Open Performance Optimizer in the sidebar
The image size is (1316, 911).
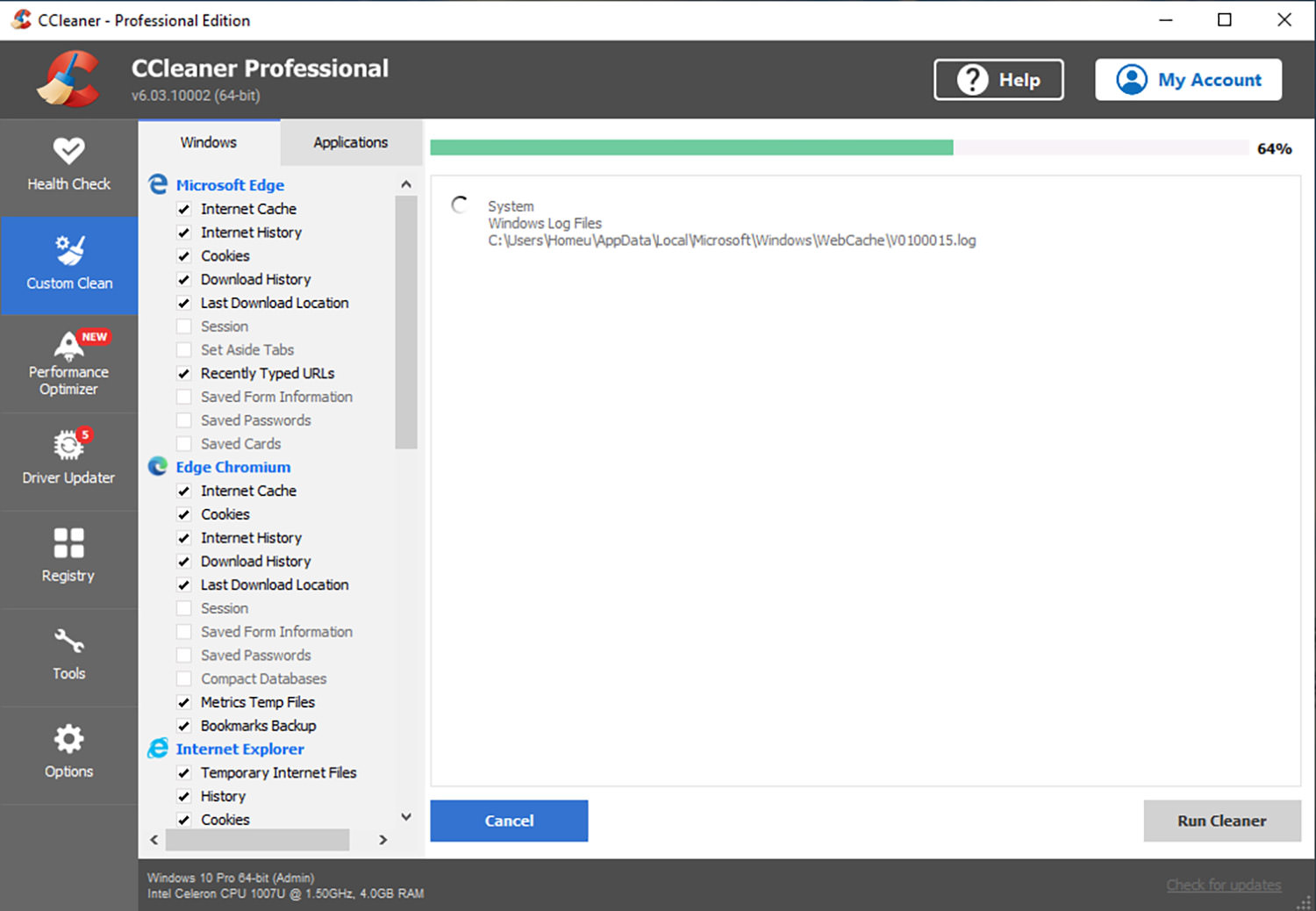(68, 363)
